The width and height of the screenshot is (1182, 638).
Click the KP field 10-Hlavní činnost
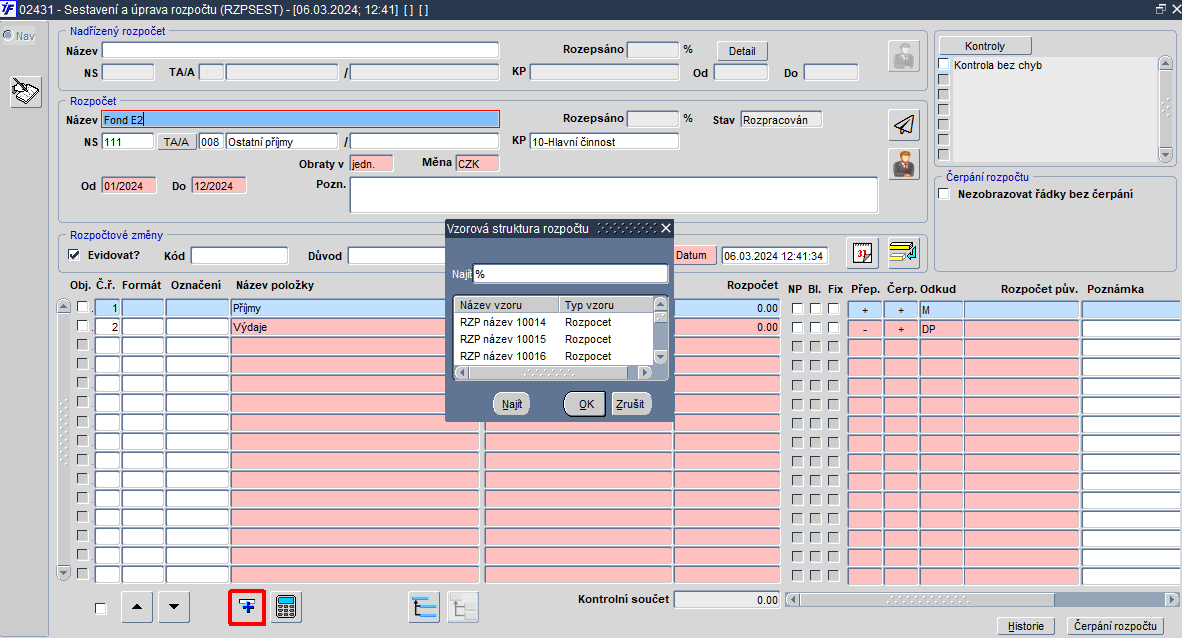click(605, 142)
